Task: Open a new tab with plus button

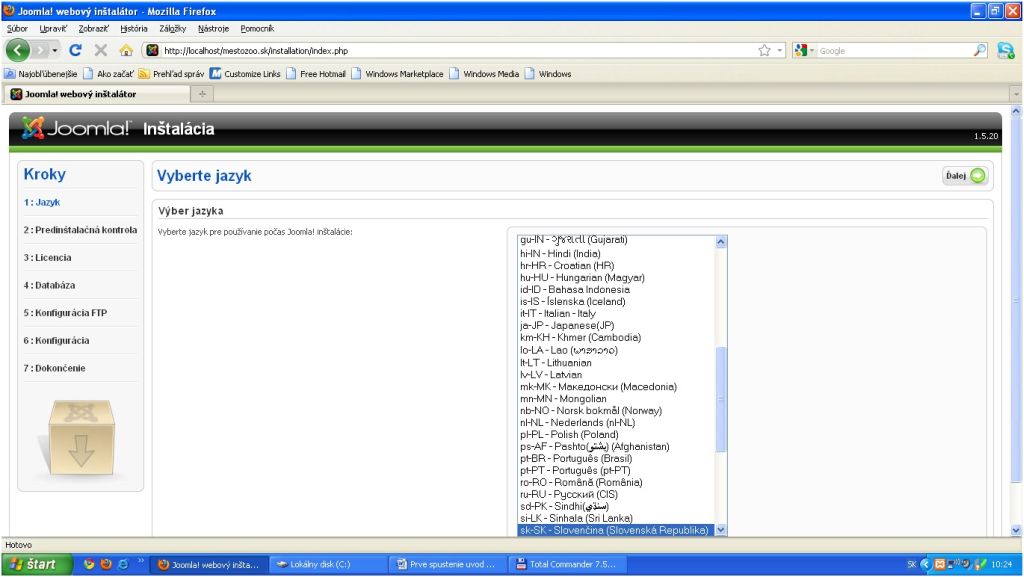Action: pyautogui.click(x=202, y=94)
